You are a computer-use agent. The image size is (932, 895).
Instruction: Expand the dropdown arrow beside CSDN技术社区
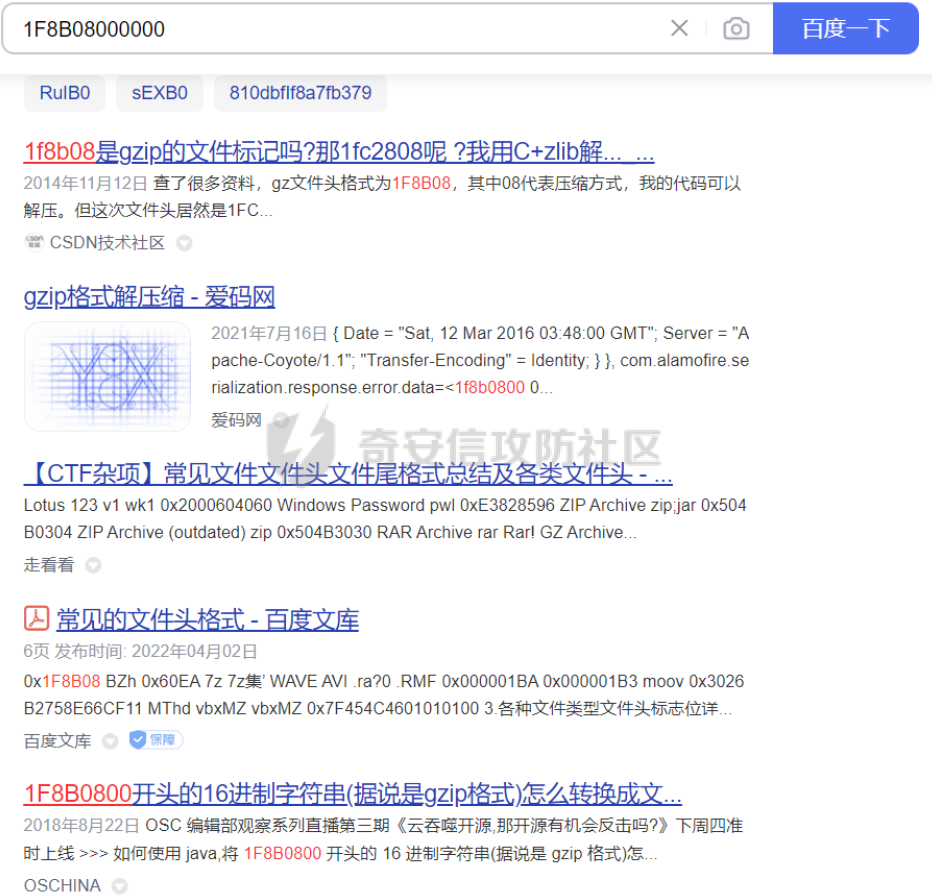[x=184, y=243]
